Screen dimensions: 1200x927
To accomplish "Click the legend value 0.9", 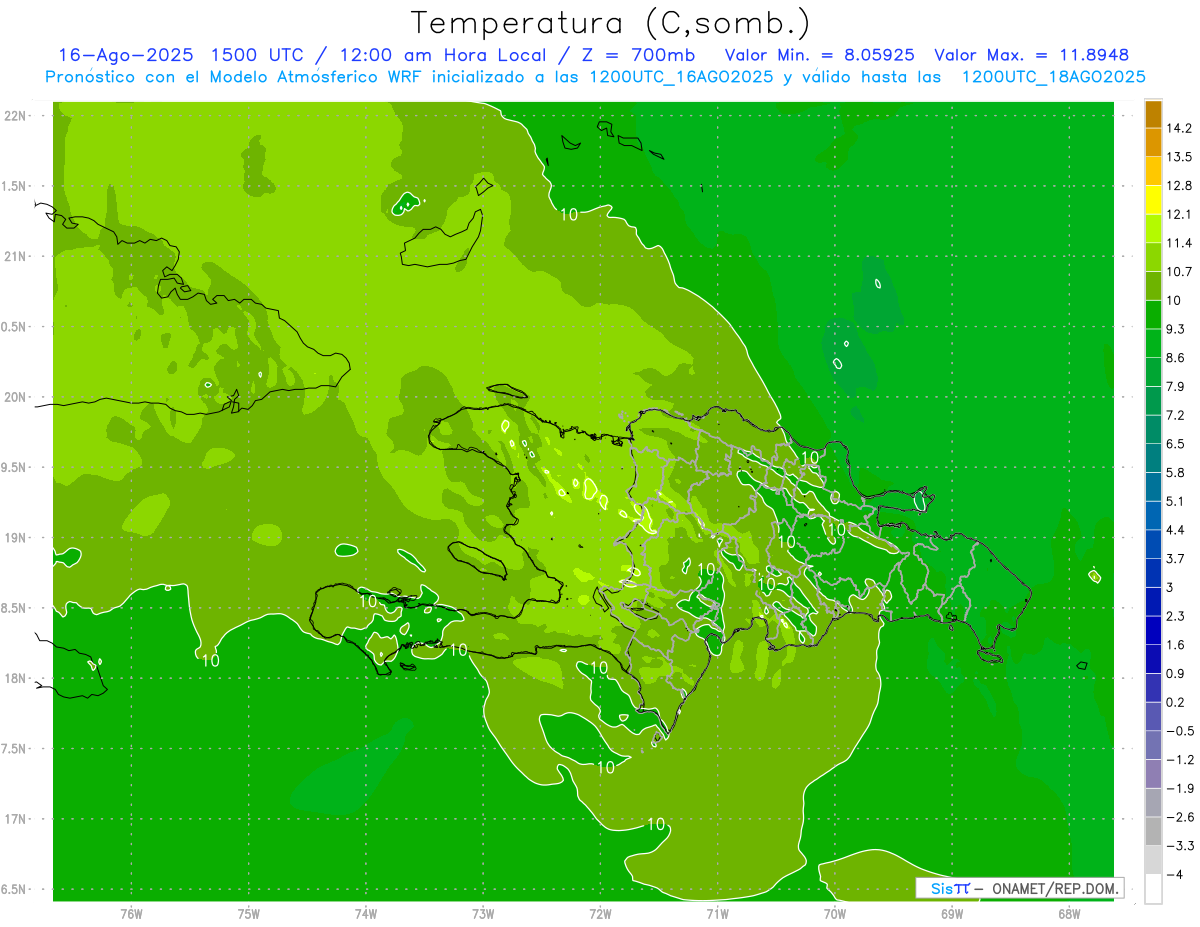I will point(1176,673).
